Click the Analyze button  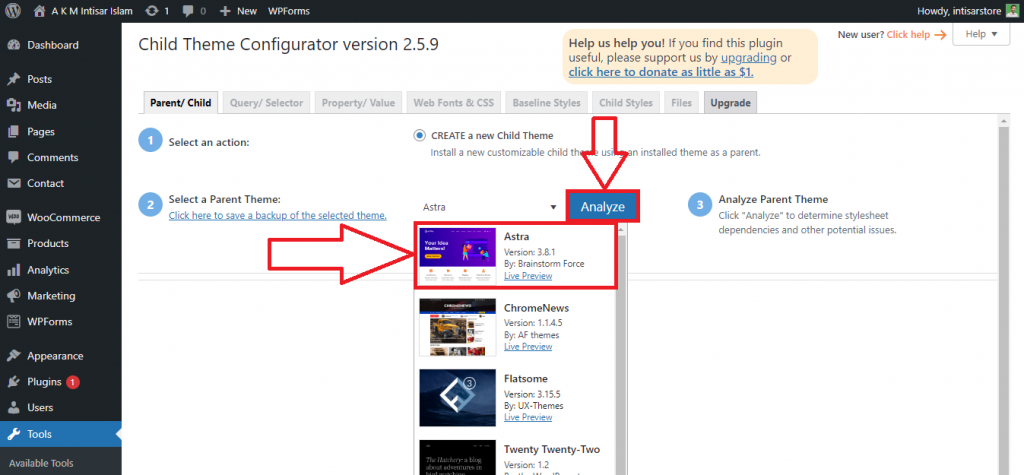[602, 207]
